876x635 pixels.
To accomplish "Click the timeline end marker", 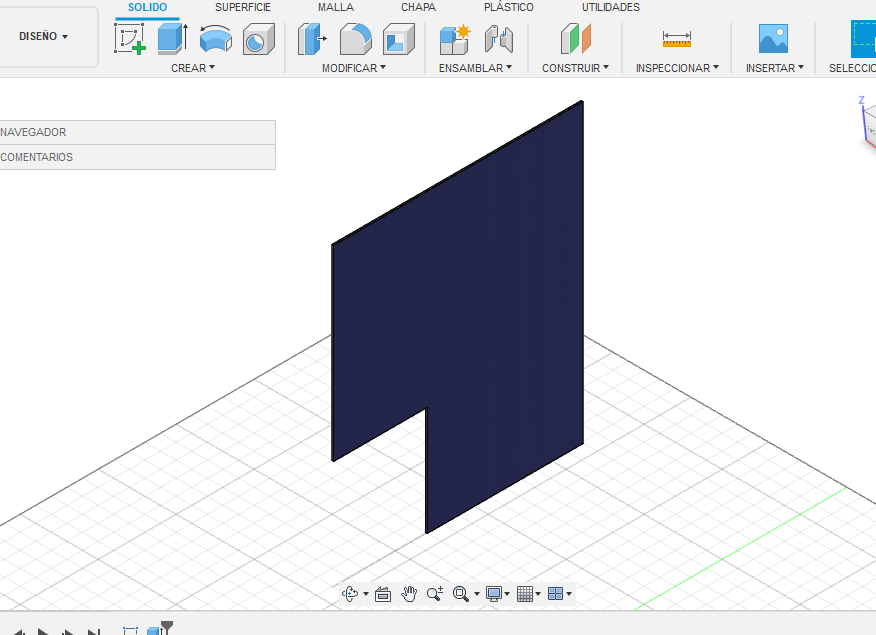I will [x=166, y=626].
